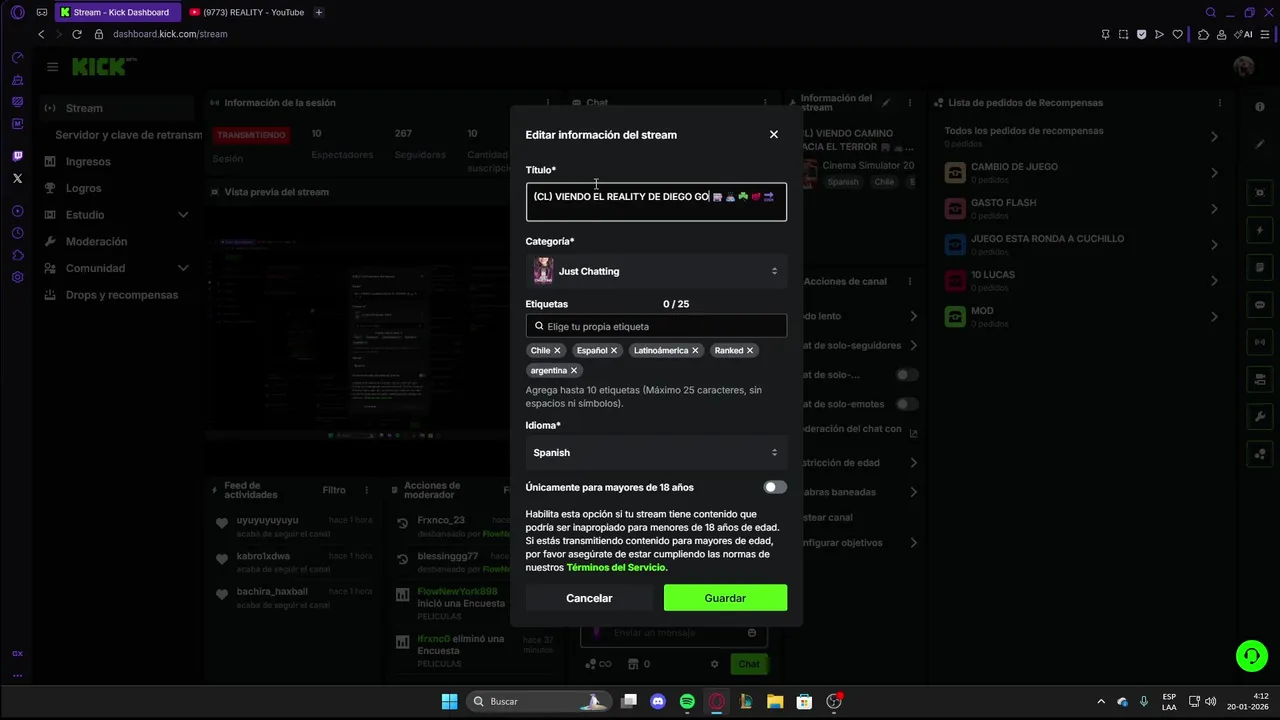Expand the 10 LUCAS reward
The width and height of the screenshot is (1280, 720).
click(1214, 281)
